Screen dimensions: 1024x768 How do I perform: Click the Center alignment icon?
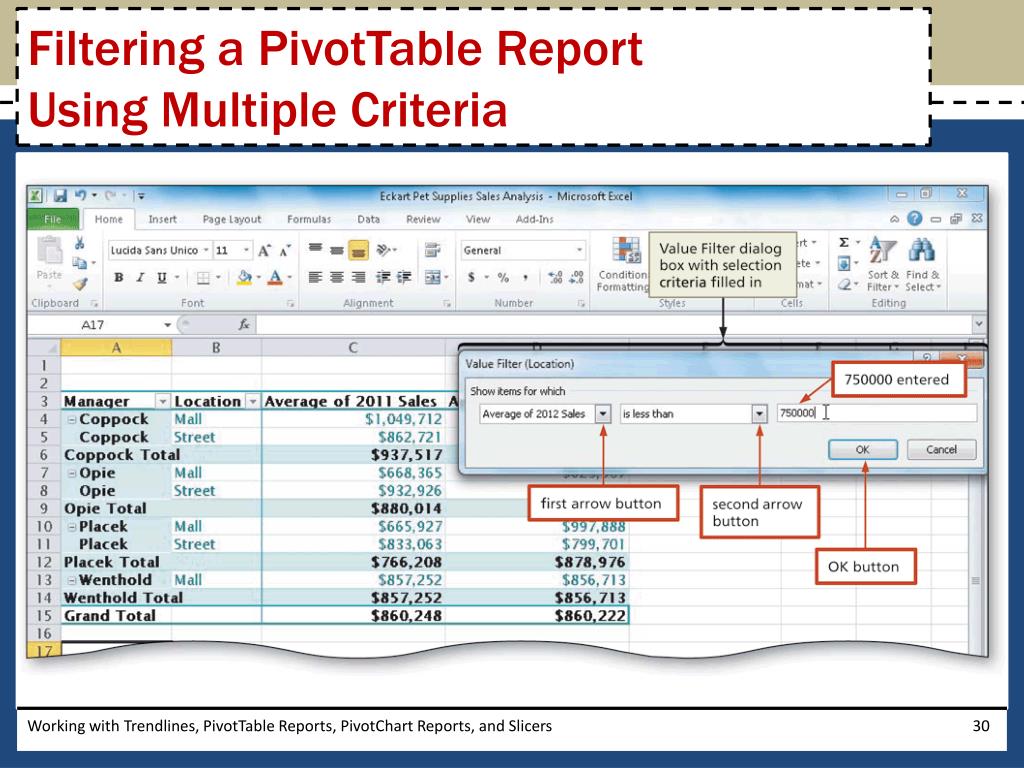337,278
